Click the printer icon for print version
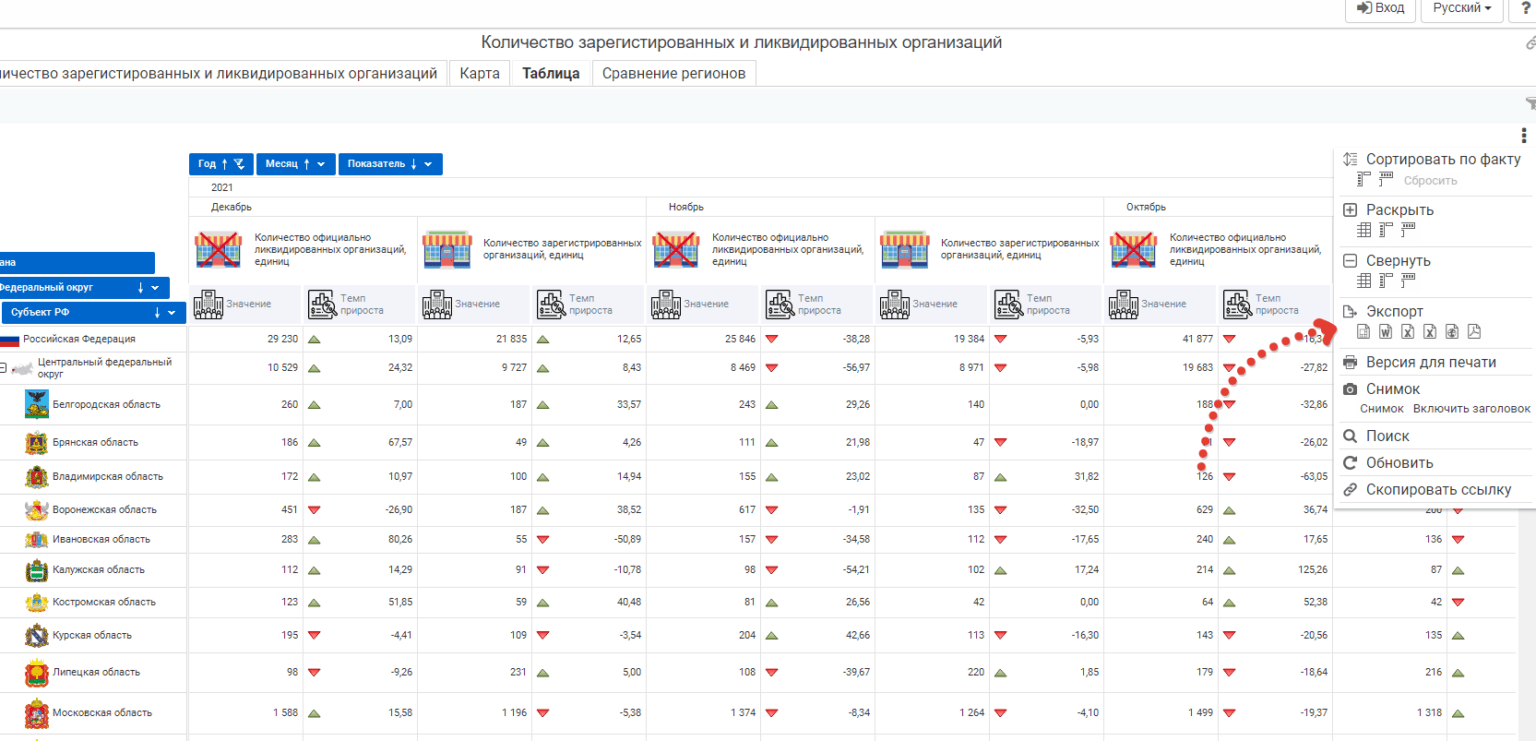The width and height of the screenshot is (1536, 741). point(1350,362)
